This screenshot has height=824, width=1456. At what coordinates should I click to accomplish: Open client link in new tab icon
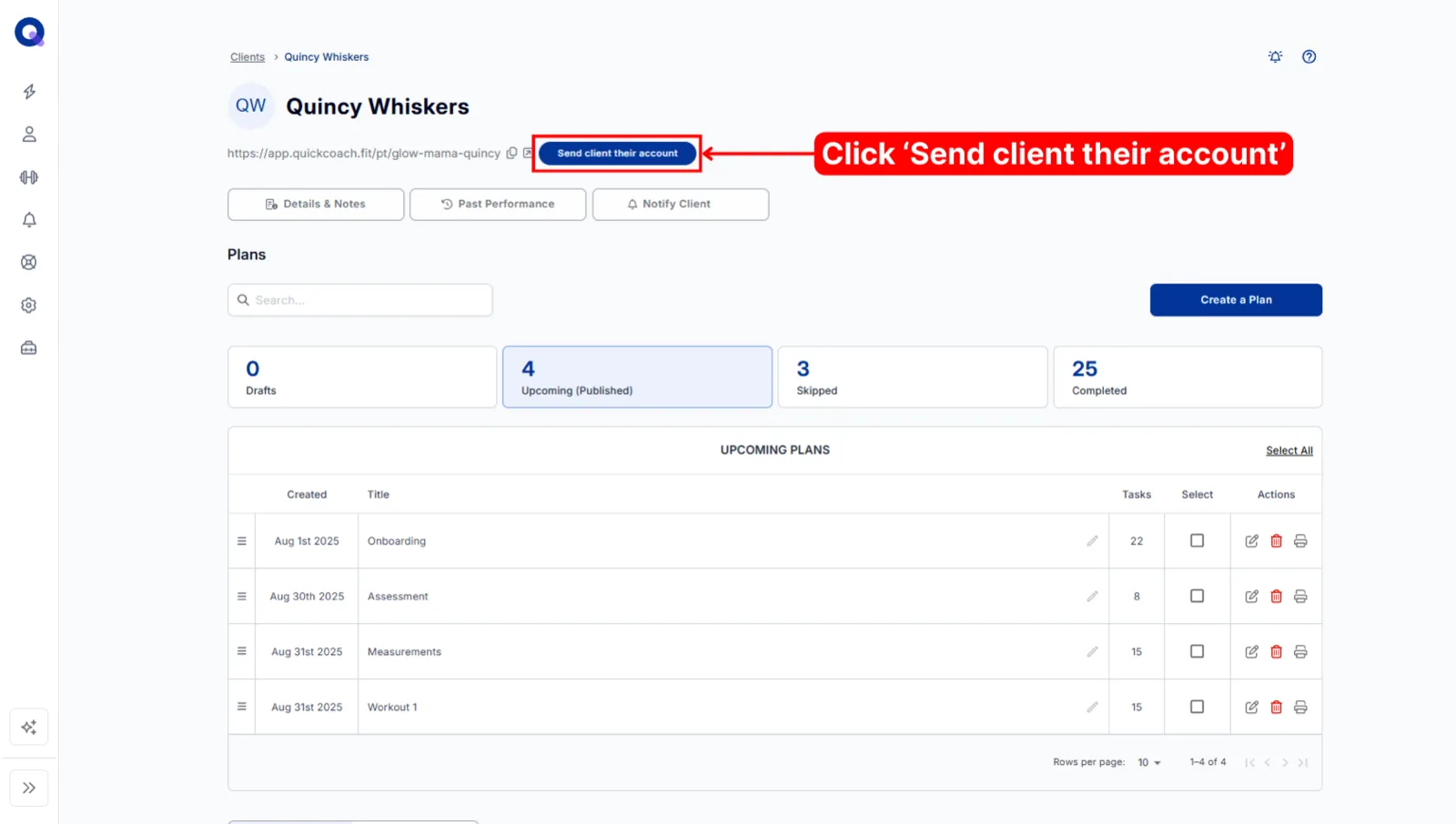tap(528, 154)
